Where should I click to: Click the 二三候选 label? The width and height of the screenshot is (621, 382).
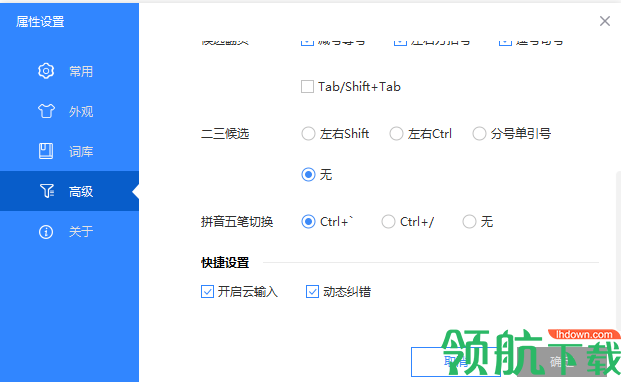pos(225,134)
